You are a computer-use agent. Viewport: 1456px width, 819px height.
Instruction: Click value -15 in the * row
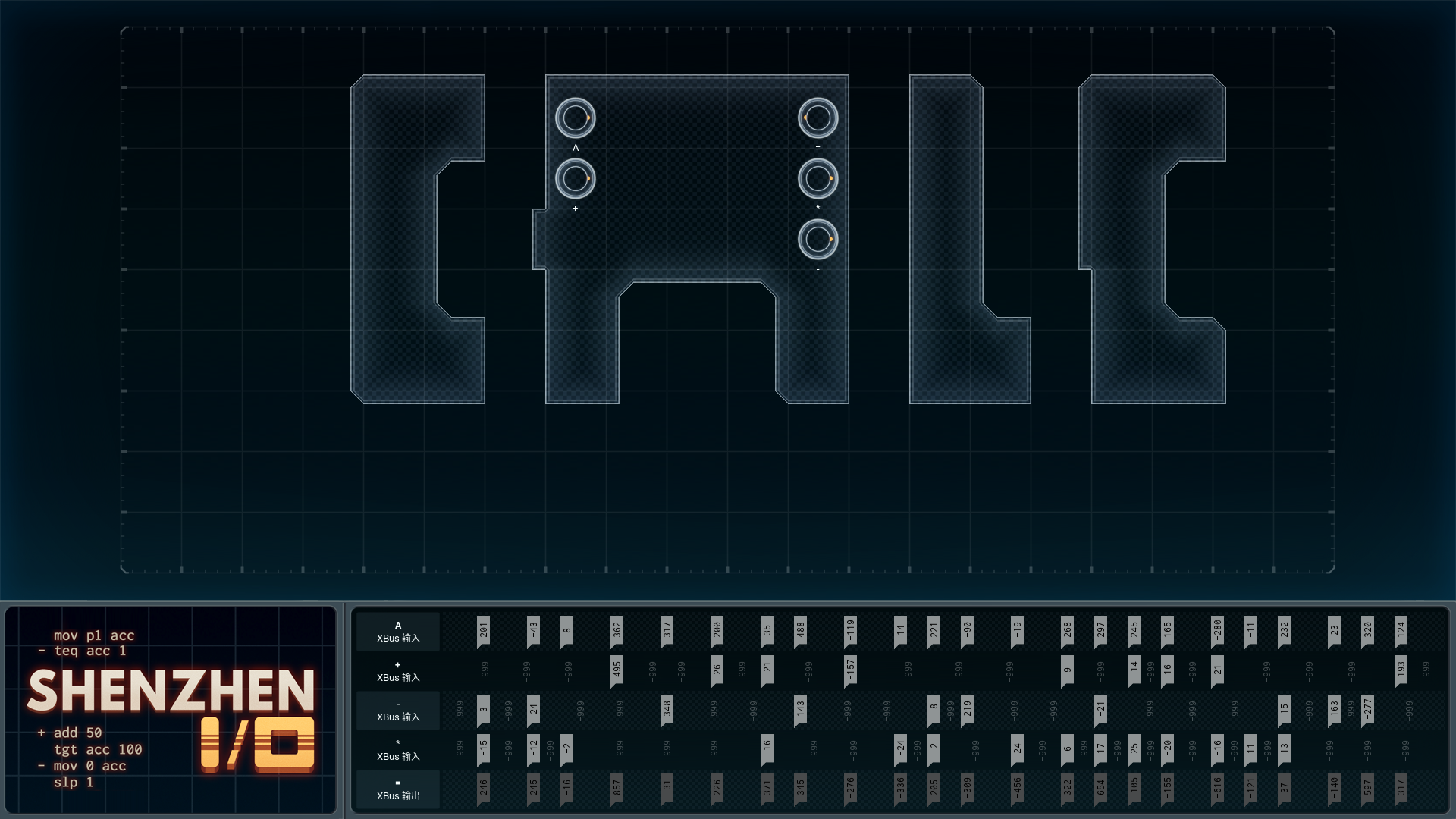[484, 748]
